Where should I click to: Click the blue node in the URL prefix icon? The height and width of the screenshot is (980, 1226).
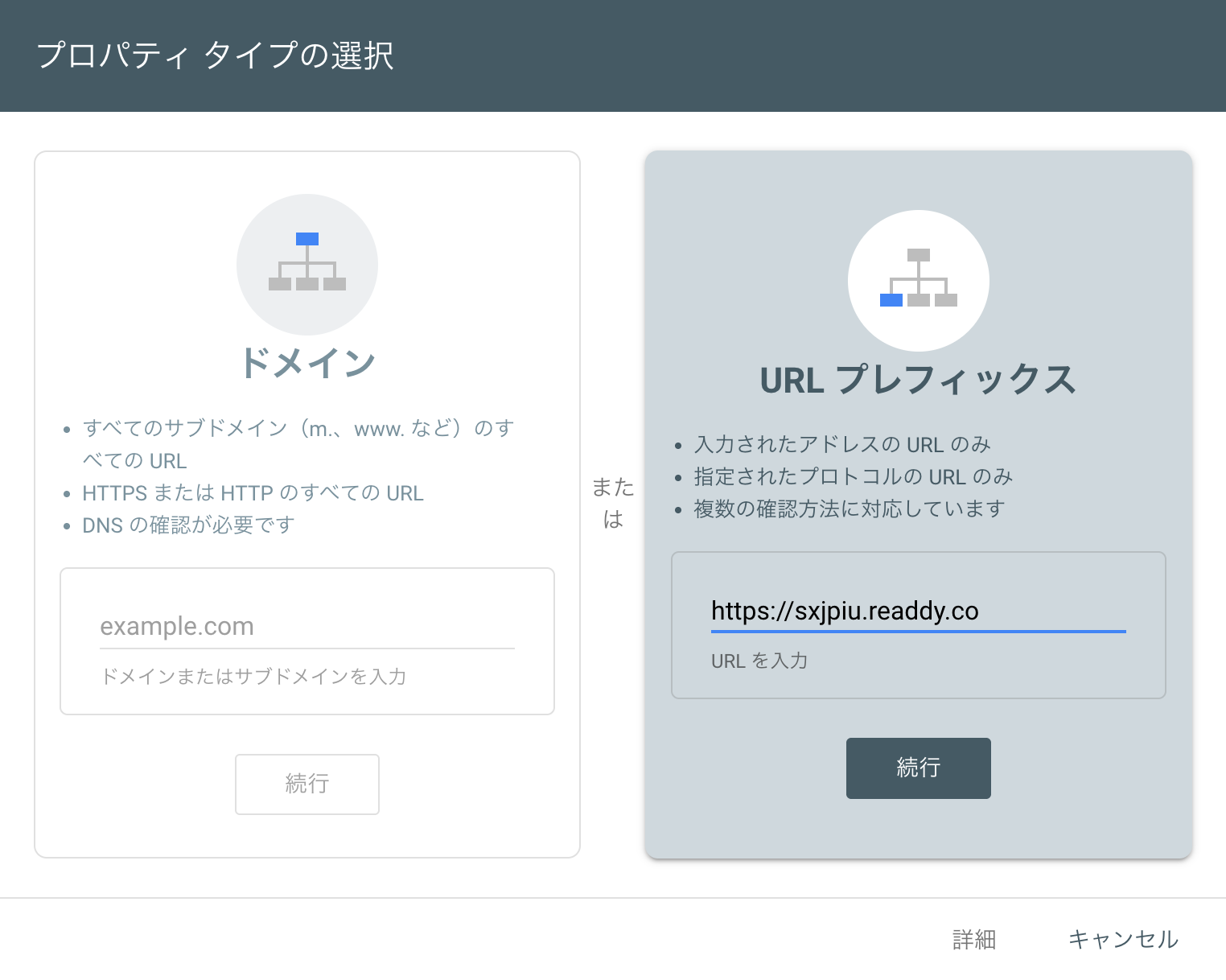[891, 302]
